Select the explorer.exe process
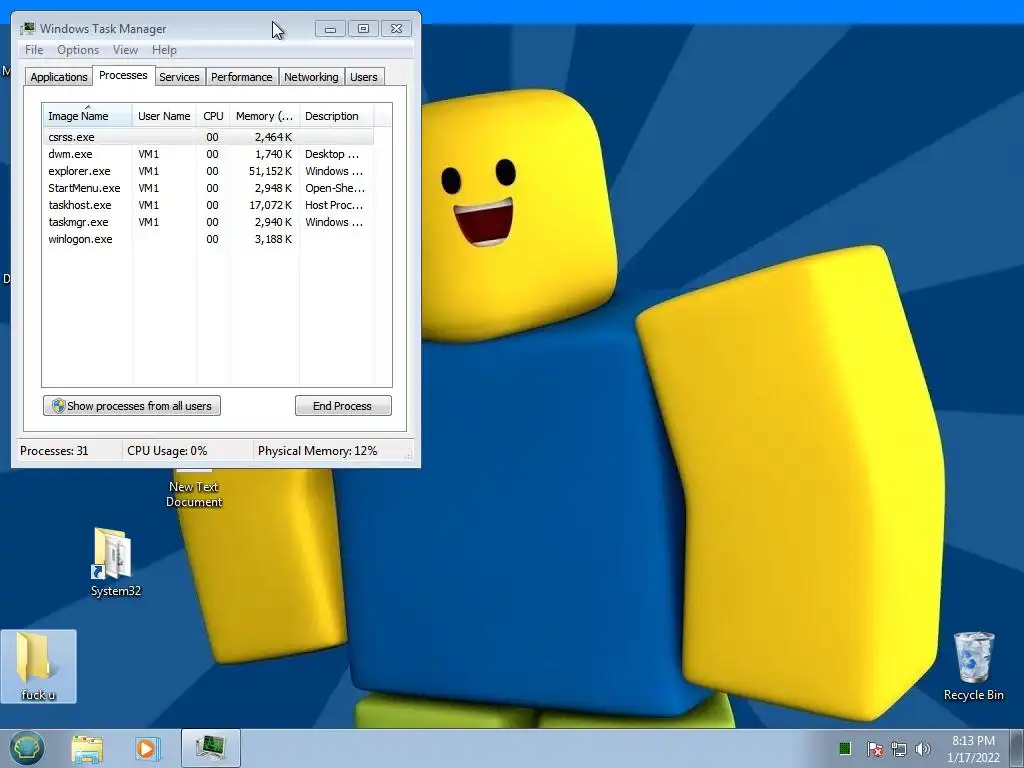This screenshot has width=1024, height=768. pos(208,171)
